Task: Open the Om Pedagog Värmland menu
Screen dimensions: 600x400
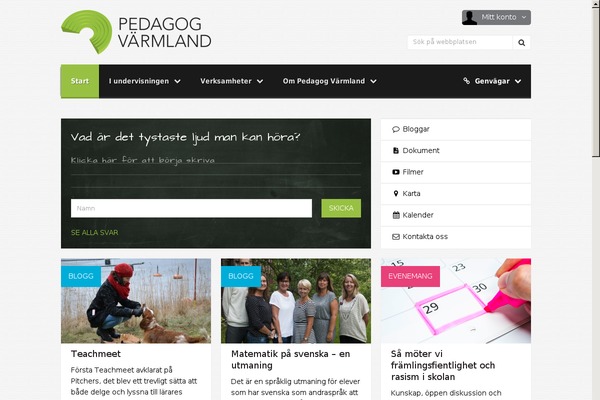Action: [x=329, y=81]
